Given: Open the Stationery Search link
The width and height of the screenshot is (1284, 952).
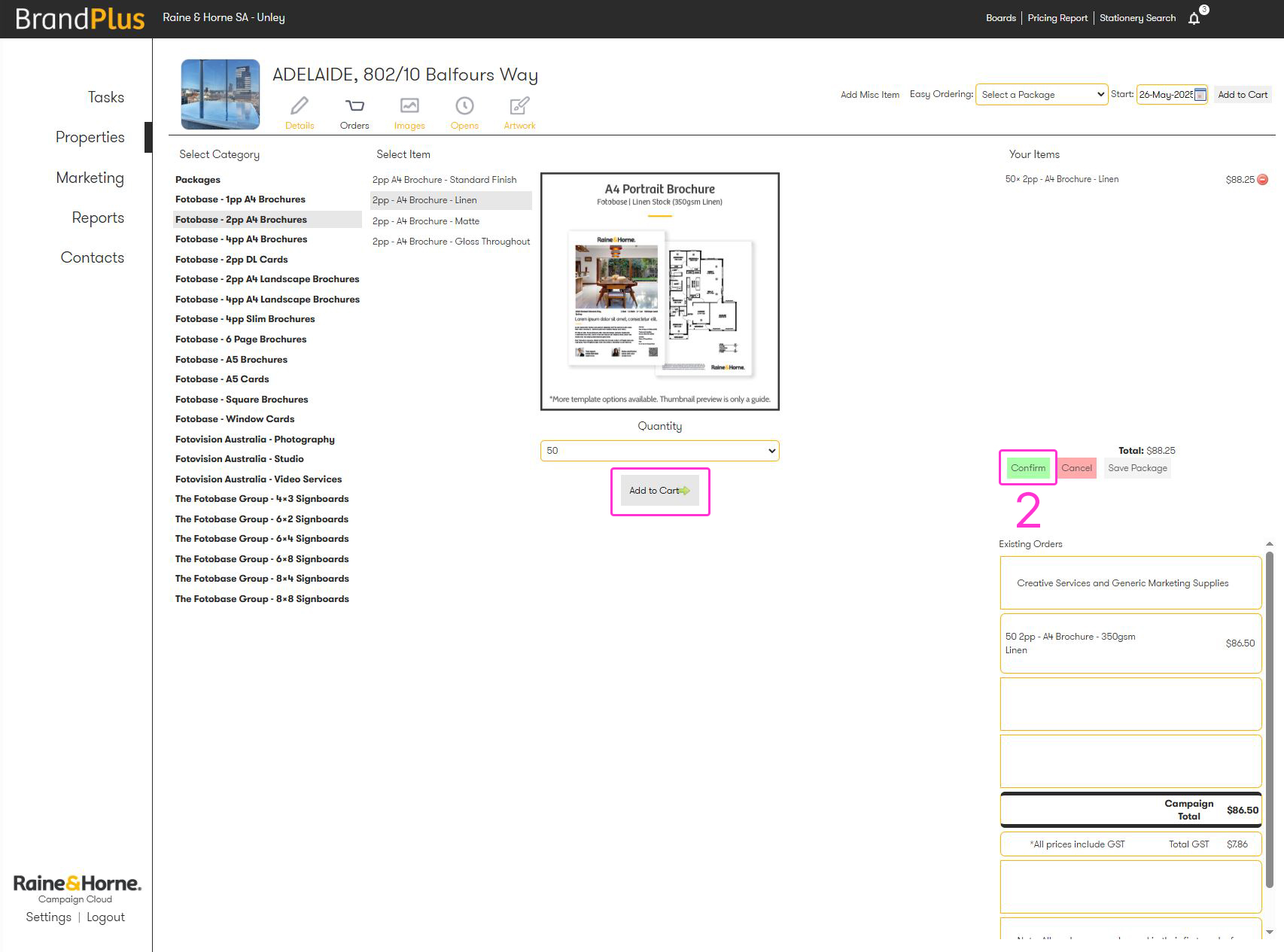Looking at the screenshot, I should pyautogui.click(x=1137, y=18).
